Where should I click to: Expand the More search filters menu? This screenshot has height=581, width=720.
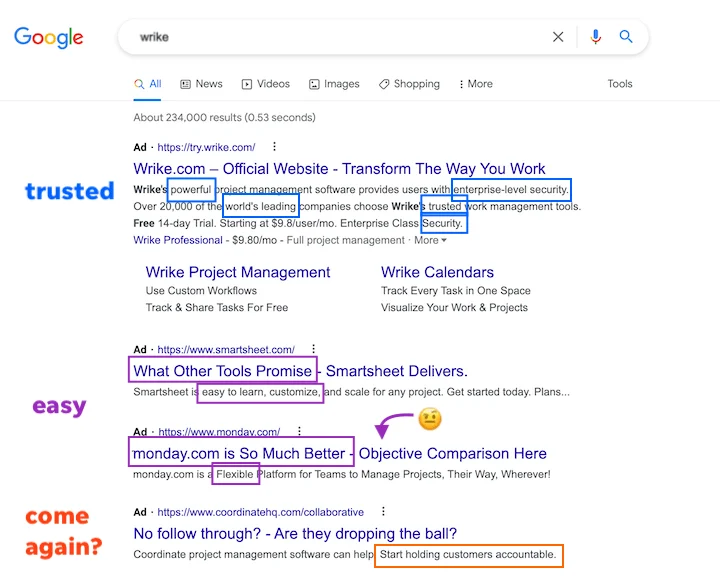click(x=475, y=84)
